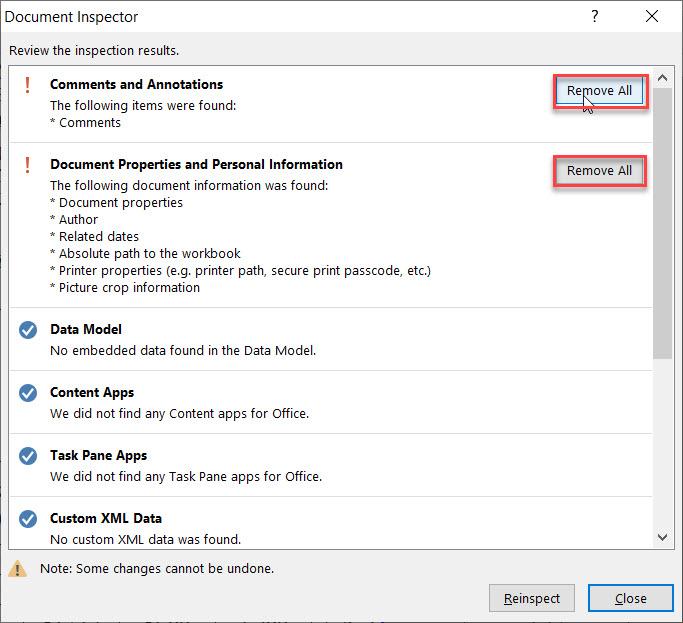The height and width of the screenshot is (623, 683).
Task: Close the Document Inspector with title bar X
Action: pyautogui.click(x=653, y=16)
